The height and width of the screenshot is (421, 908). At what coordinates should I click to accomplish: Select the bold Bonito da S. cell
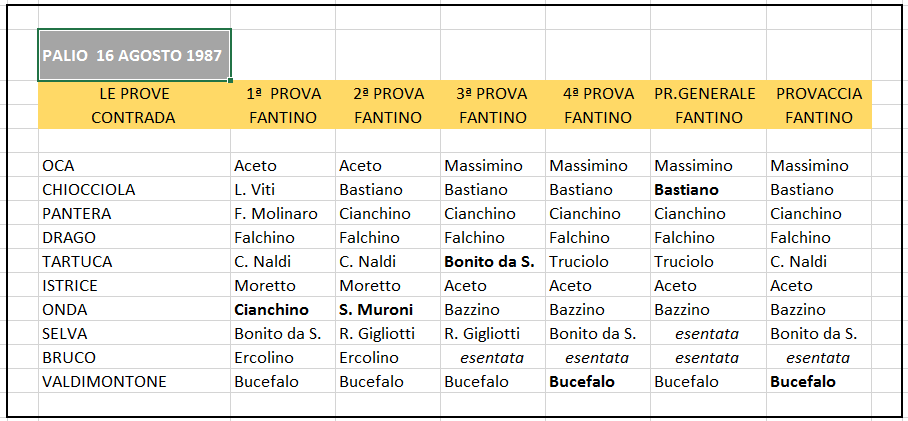[493, 262]
